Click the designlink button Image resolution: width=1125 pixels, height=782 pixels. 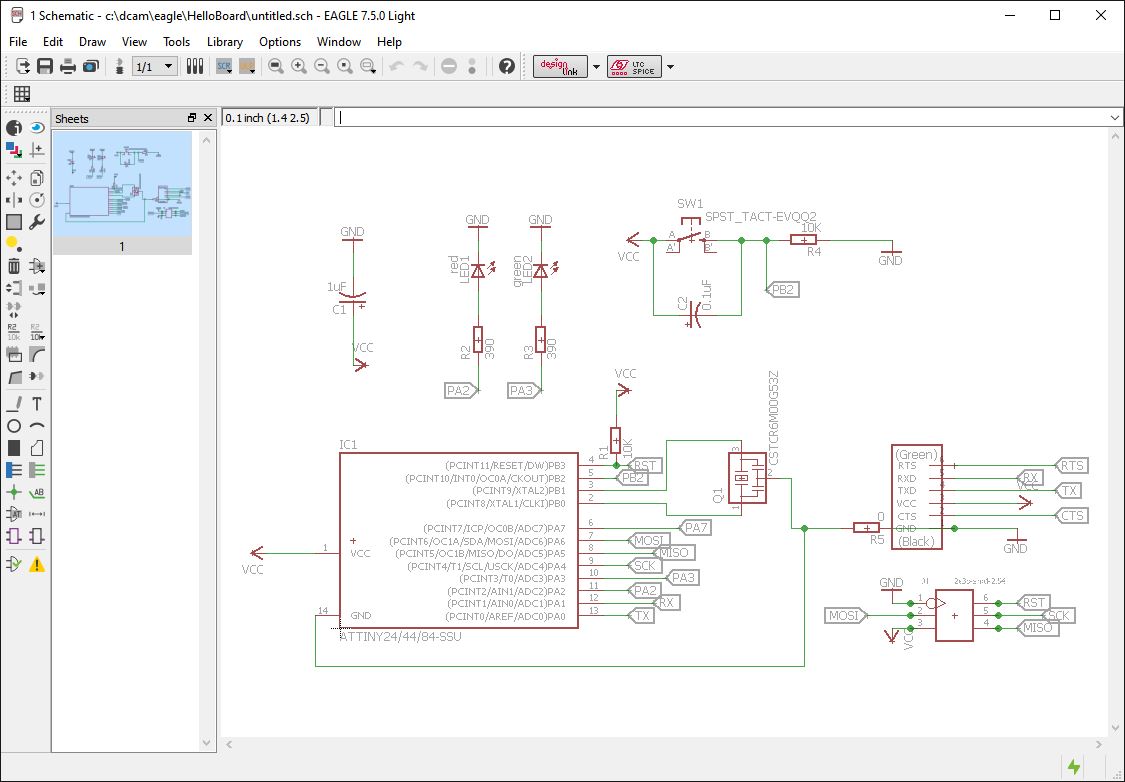pyautogui.click(x=560, y=67)
